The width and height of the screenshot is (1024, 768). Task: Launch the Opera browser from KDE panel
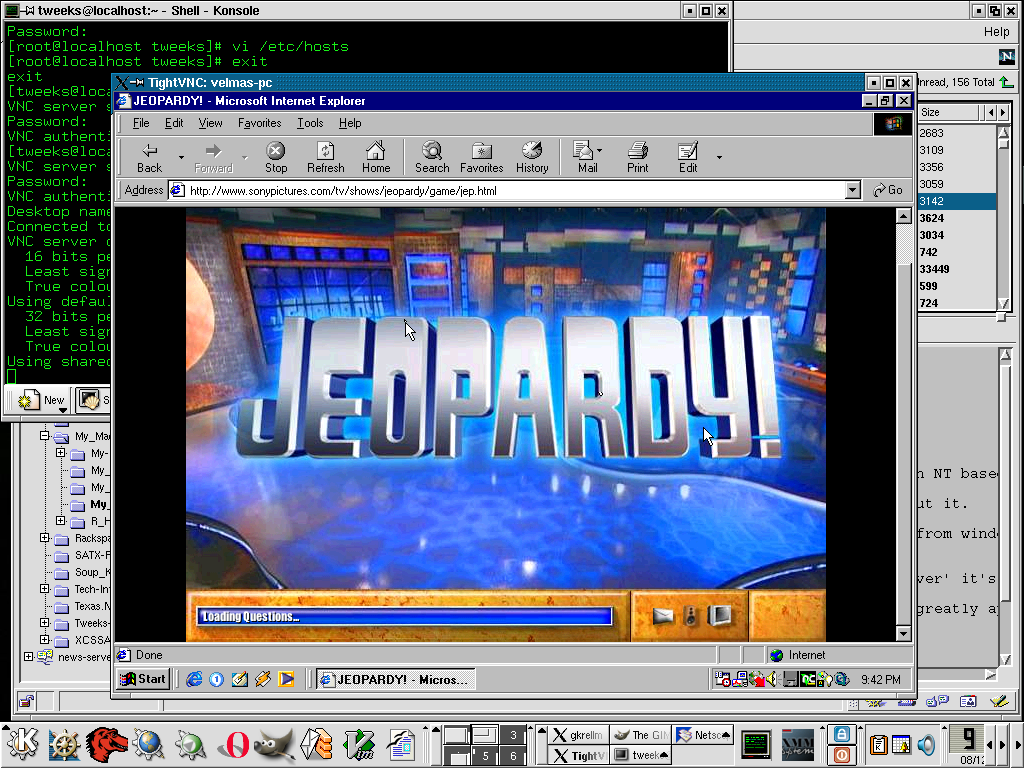[x=234, y=744]
